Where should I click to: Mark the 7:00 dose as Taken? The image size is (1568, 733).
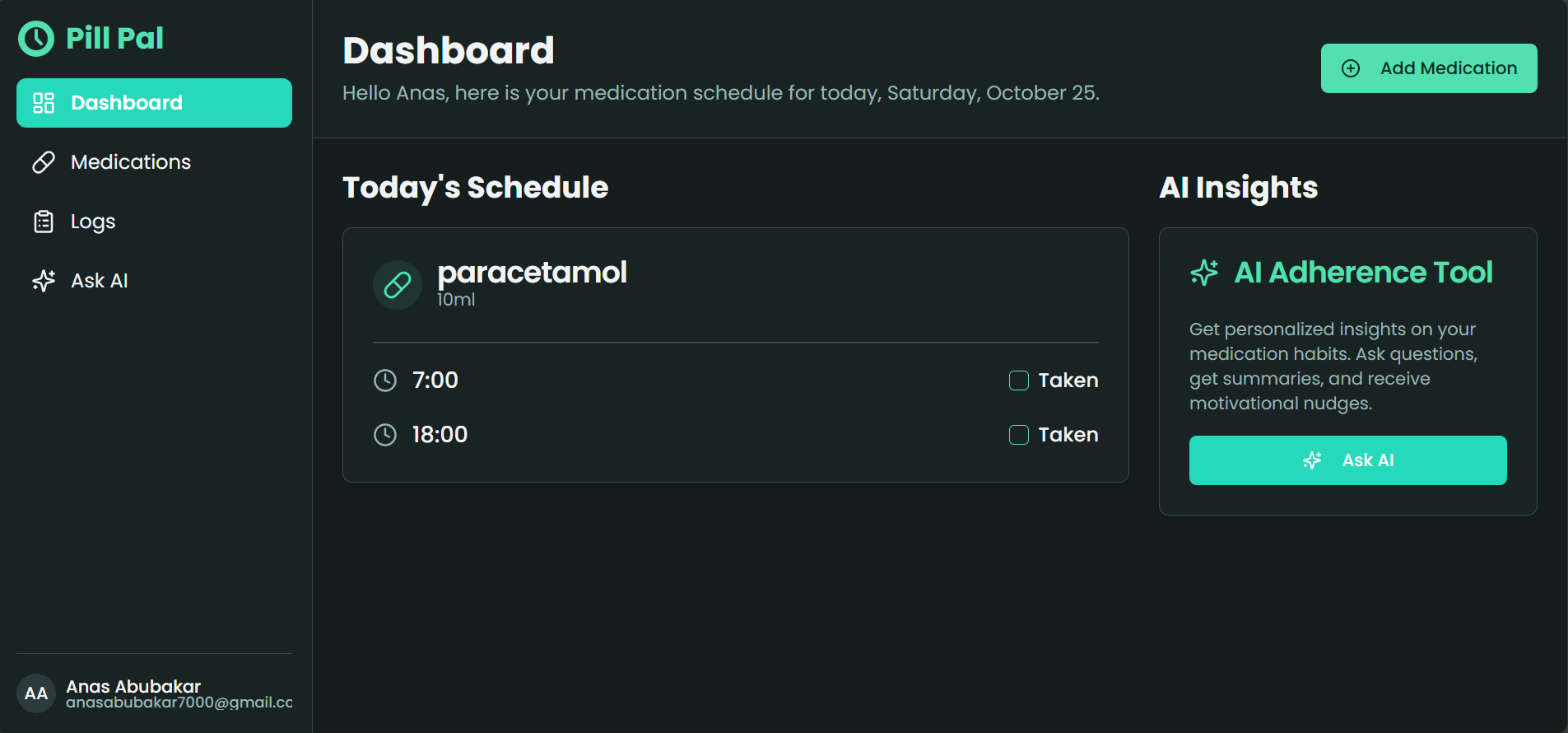click(1019, 381)
